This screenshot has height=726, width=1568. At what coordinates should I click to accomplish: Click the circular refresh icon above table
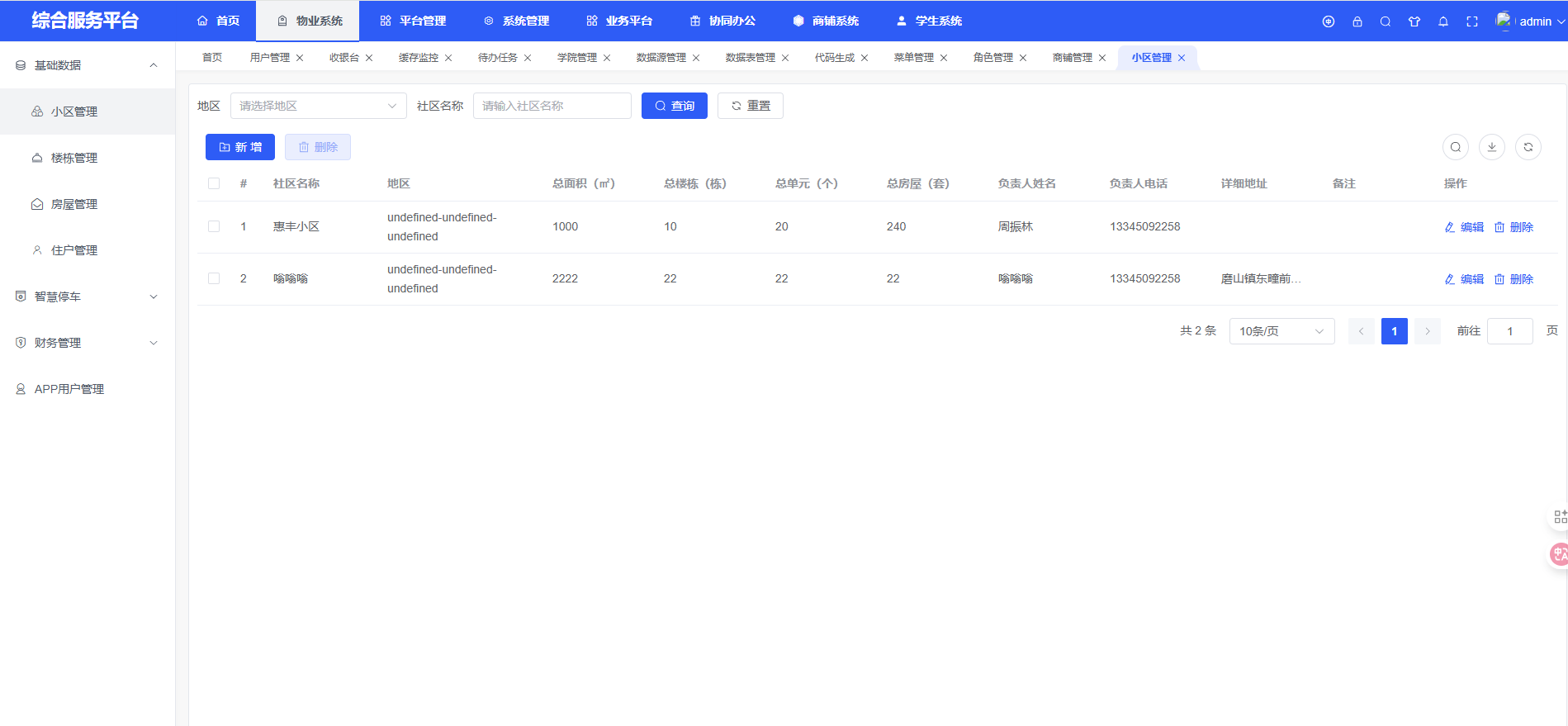[x=1528, y=147]
